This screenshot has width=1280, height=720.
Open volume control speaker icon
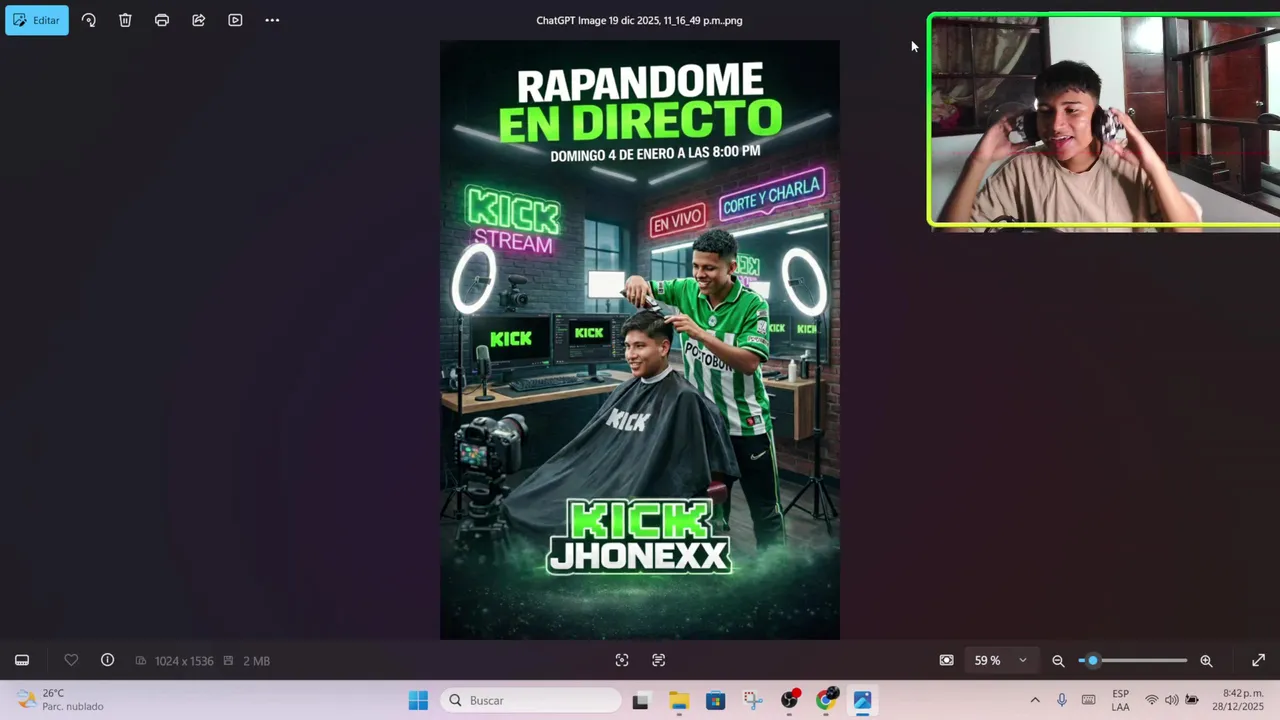point(1171,700)
